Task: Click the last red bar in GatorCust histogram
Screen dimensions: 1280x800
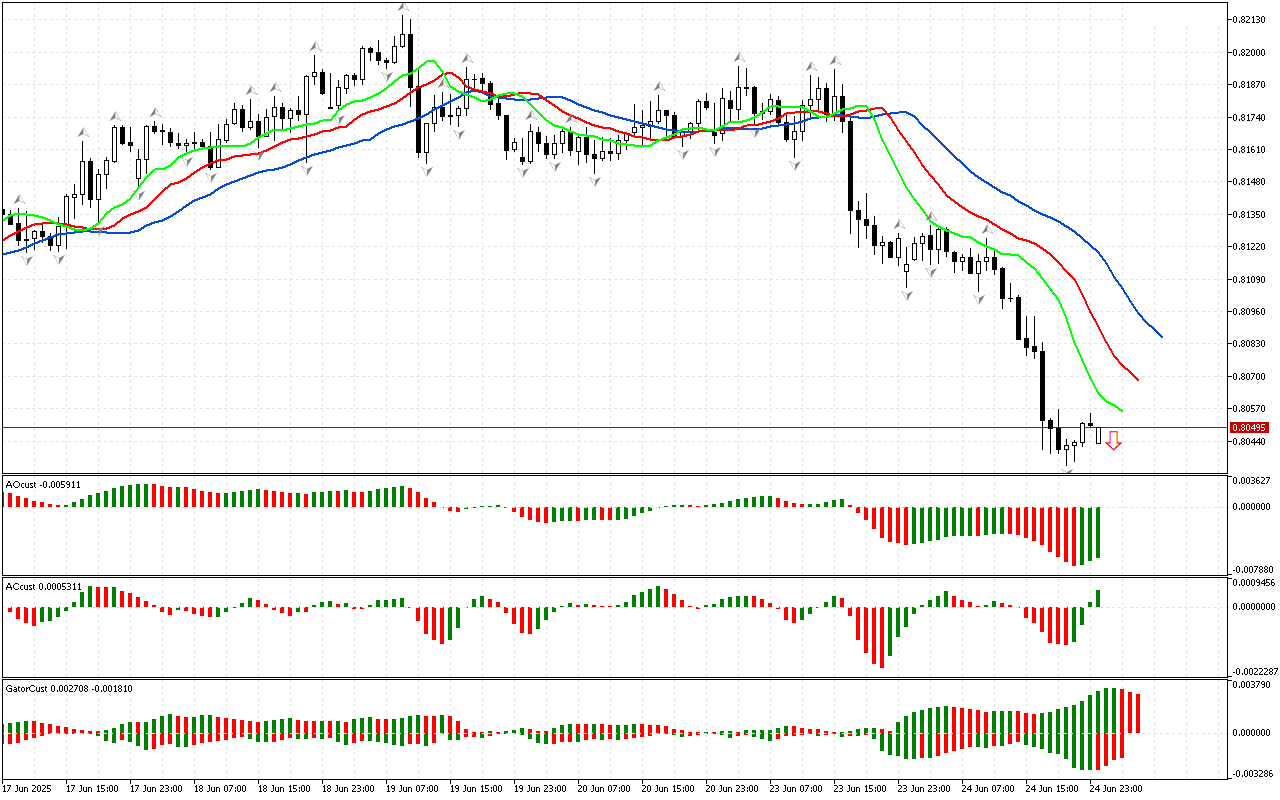Action: coord(1137,712)
